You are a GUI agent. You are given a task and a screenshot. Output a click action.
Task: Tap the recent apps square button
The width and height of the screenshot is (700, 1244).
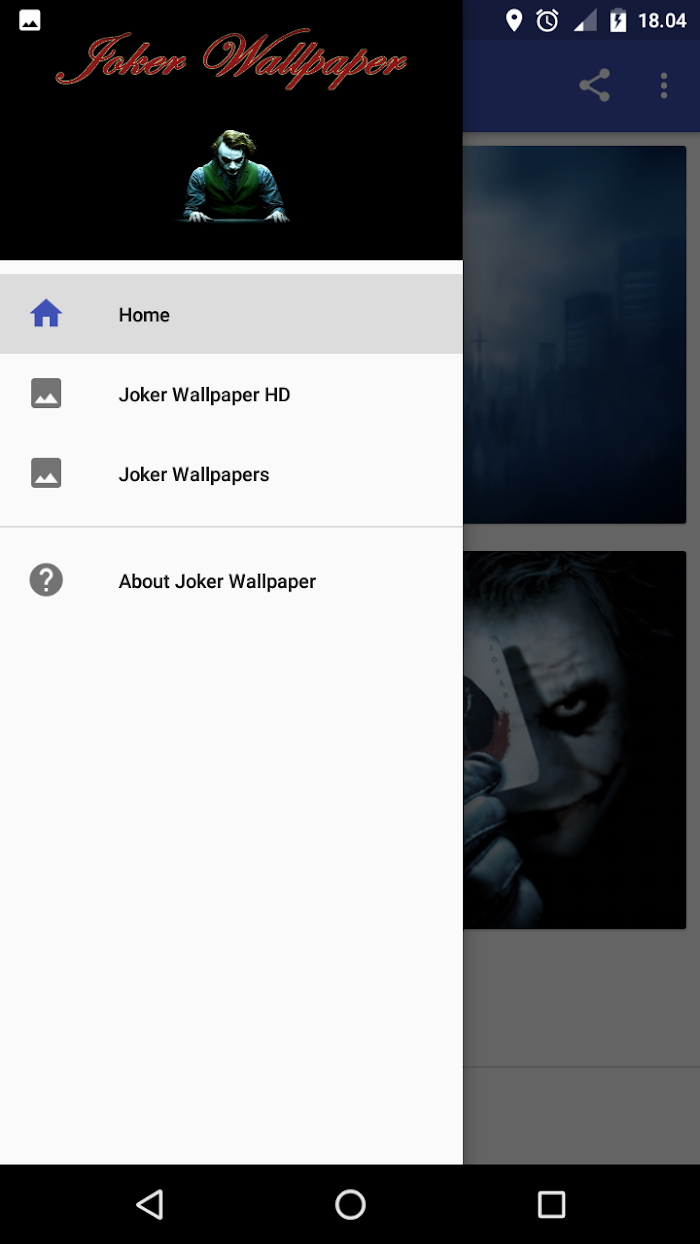tap(551, 1204)
